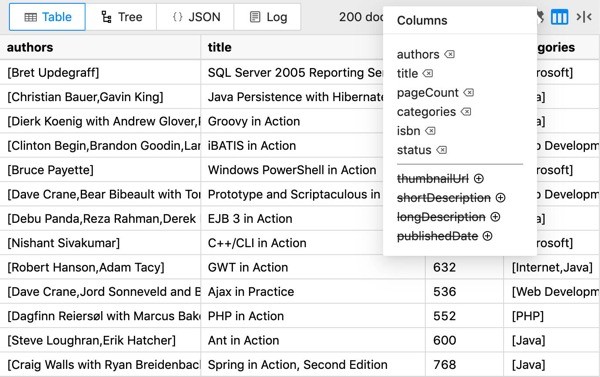Remove the isbn column via its delete icon

(x=430, y=131)
